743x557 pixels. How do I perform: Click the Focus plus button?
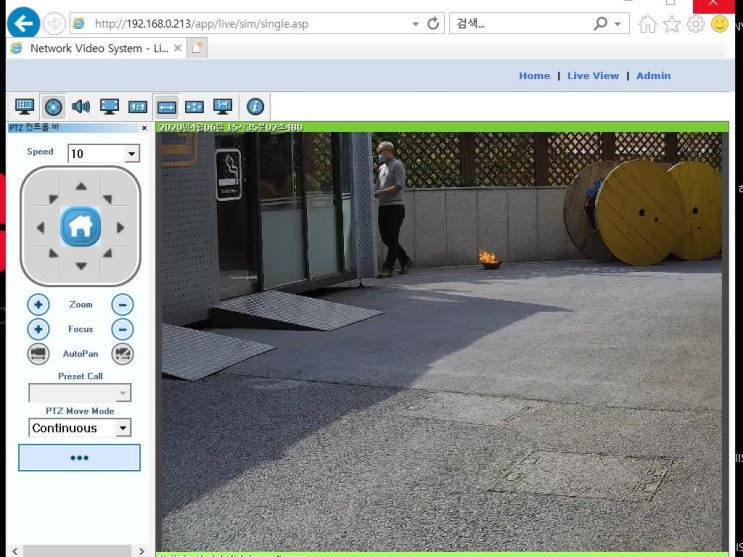click(x=38, y=329)
